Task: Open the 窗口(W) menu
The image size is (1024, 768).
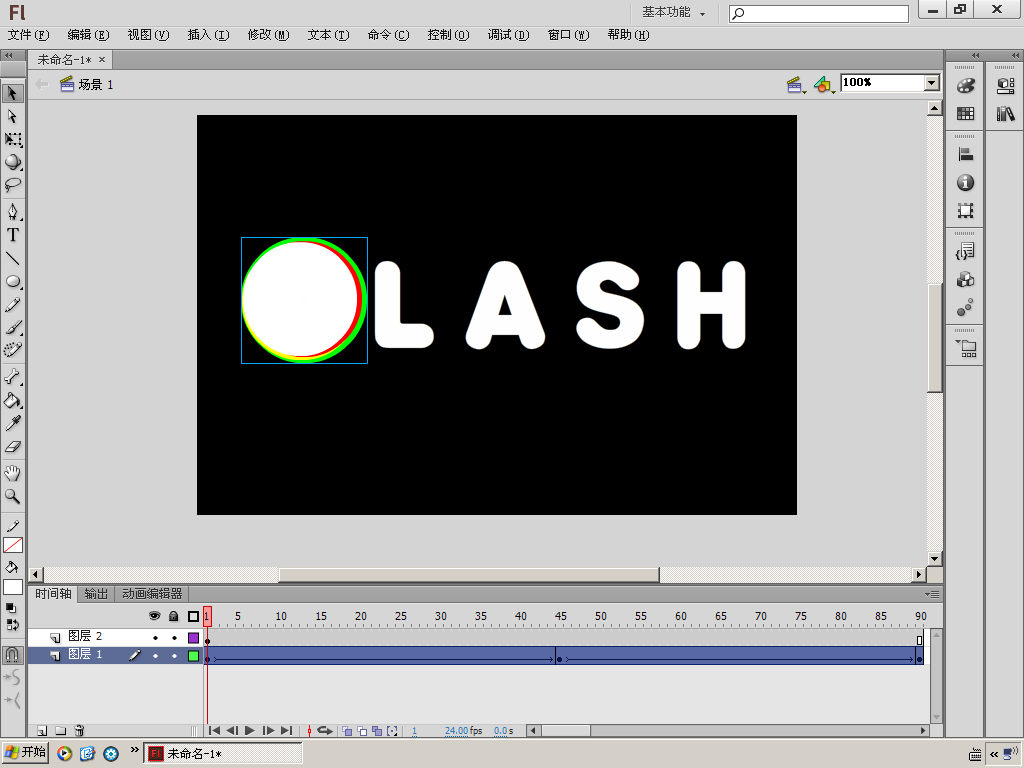Action: coord(568,35)
